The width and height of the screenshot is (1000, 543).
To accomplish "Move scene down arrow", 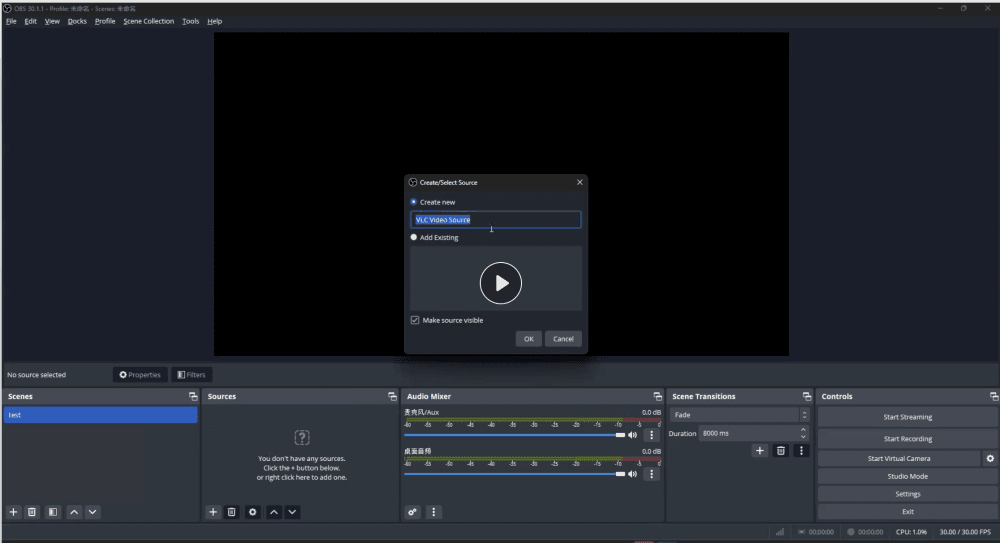I will 92,512.
